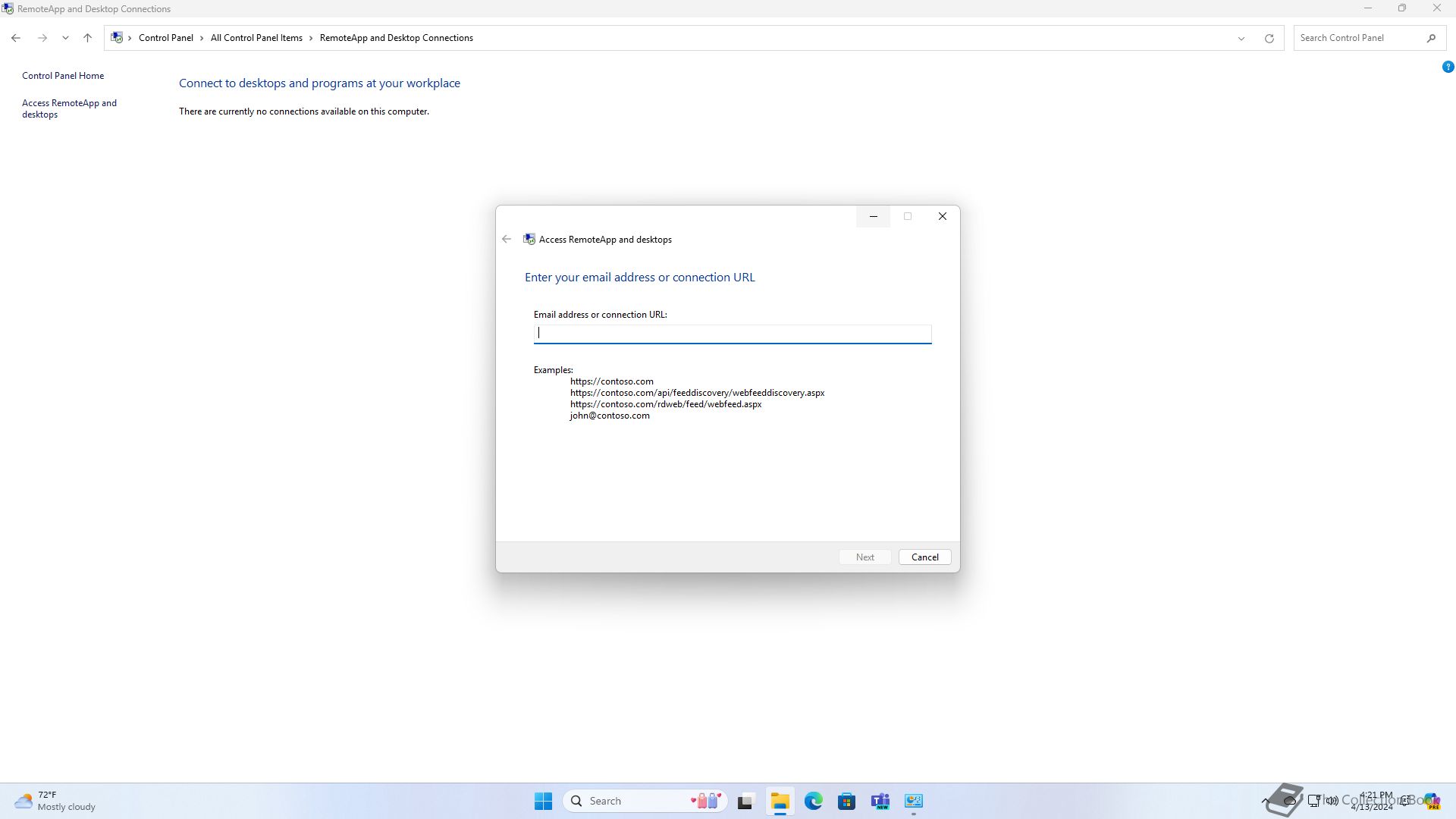The height and width of the screenshot is (819, 1456).
Task: Expand the Recent locations dropdown arrow
Action: pos(65,38)
